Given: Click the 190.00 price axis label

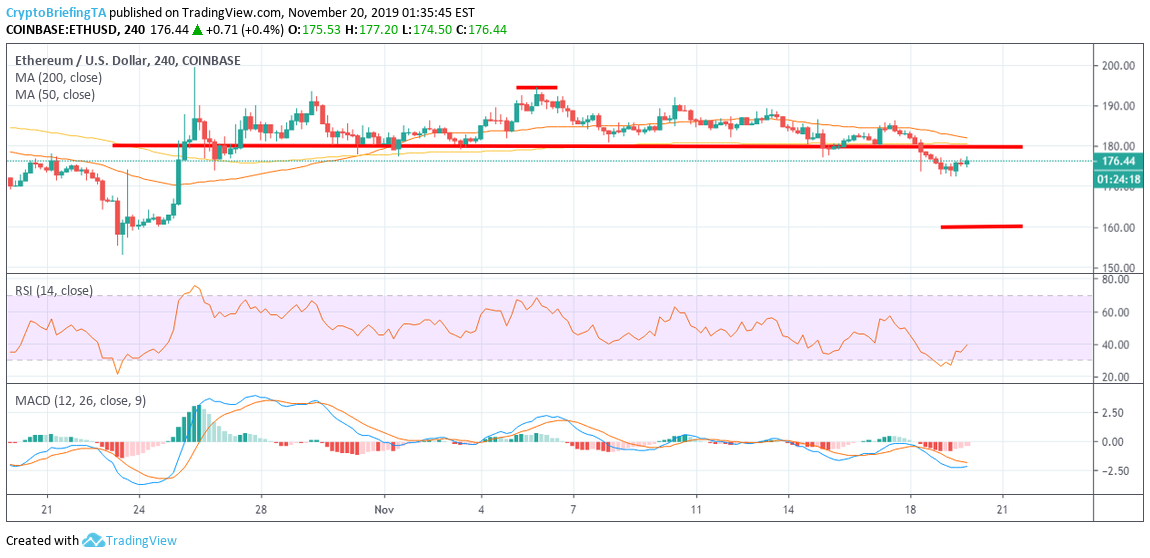Looking at the screenshot, I should pos(1119,106).
